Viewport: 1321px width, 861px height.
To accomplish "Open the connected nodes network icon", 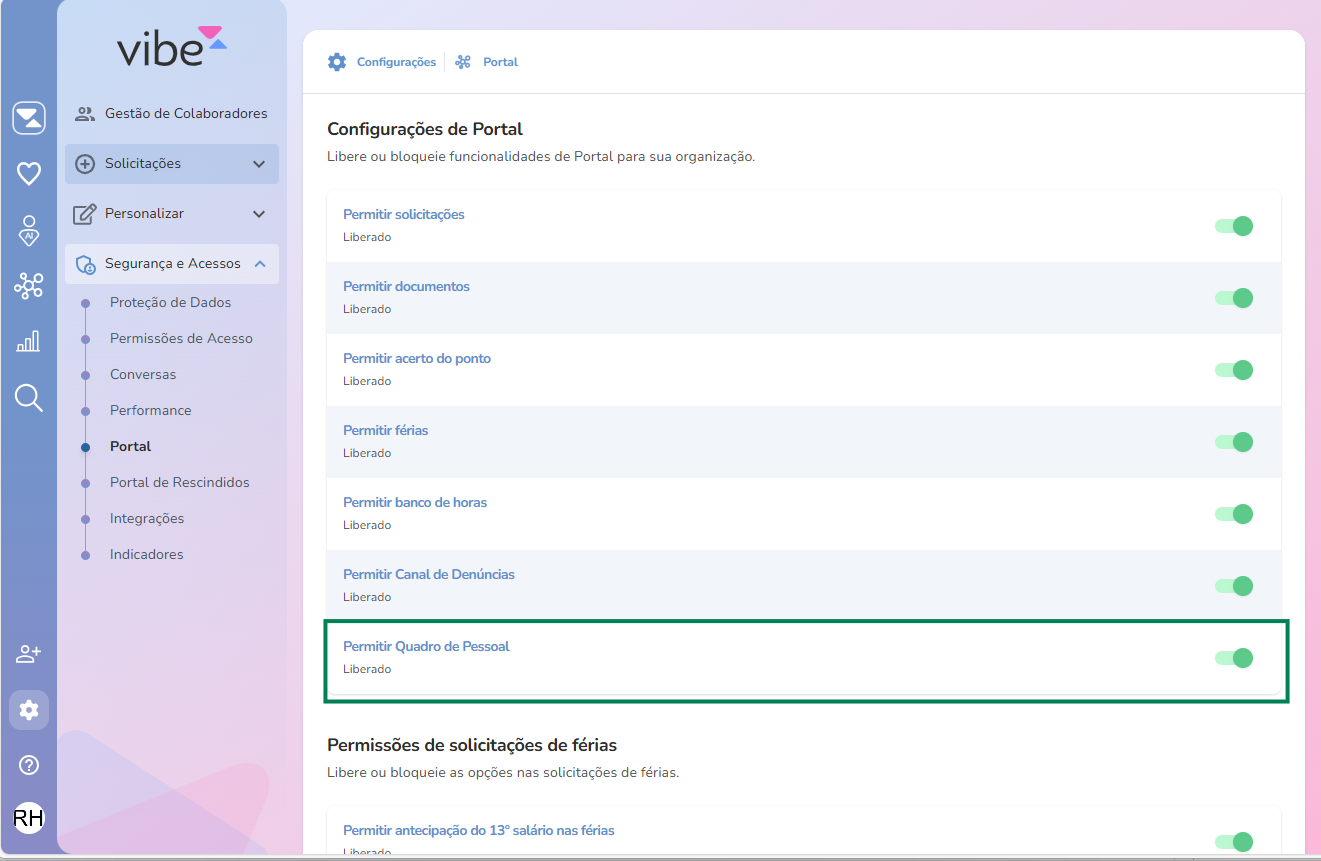I will (x=29, y=287).
